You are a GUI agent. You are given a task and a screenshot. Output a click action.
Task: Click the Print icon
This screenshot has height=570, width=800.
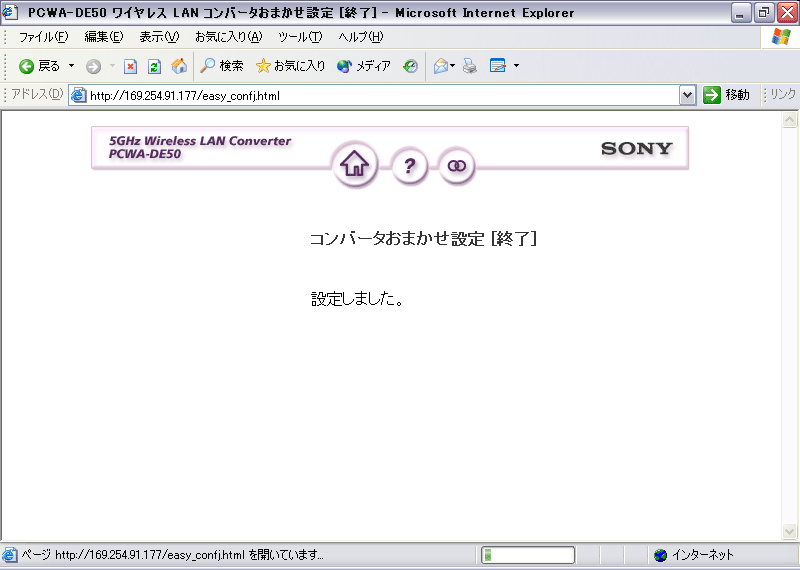coord(470,66)
